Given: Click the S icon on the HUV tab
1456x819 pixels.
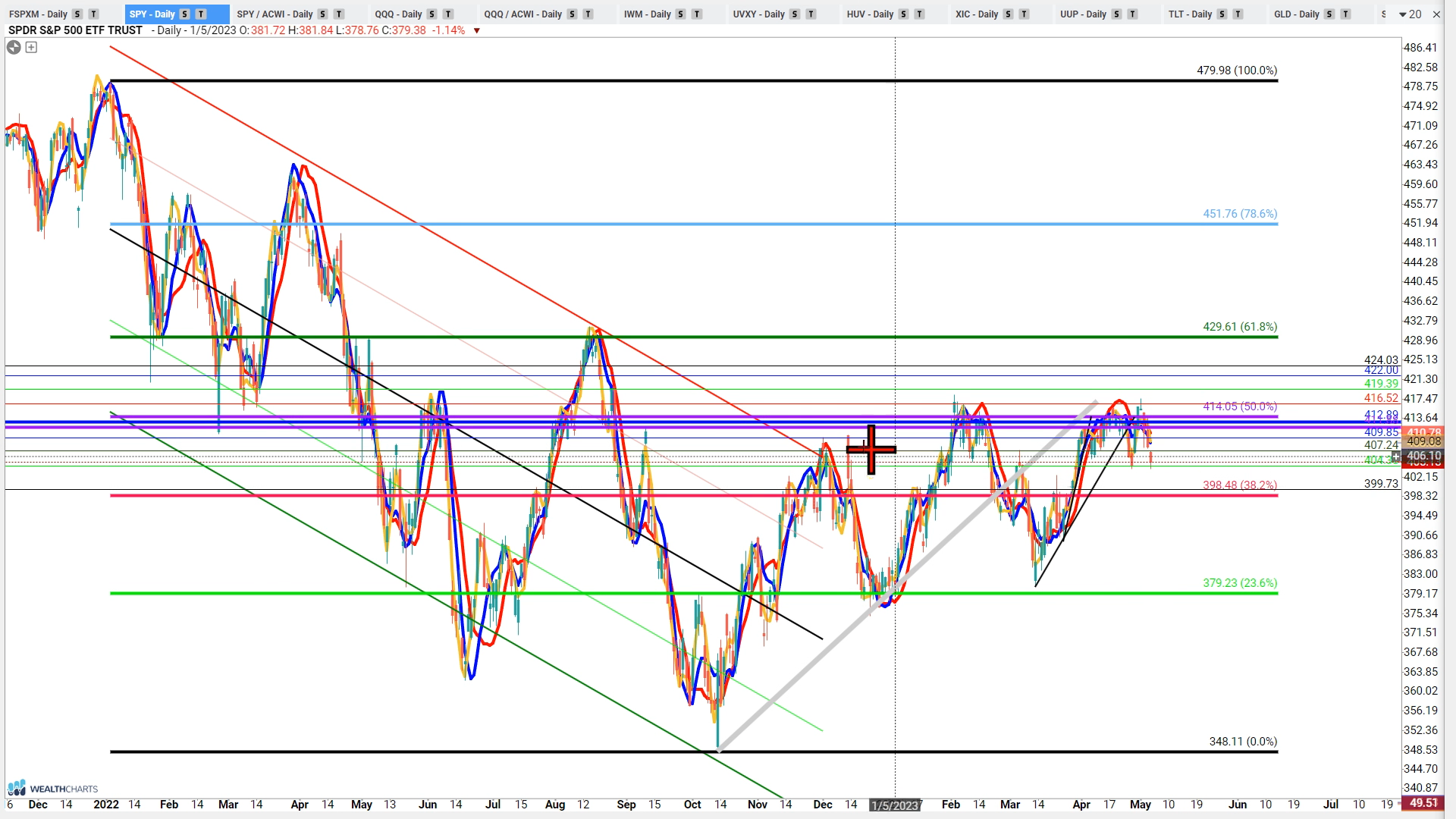Looking at the screenshot, I should [x=903, y=14].
